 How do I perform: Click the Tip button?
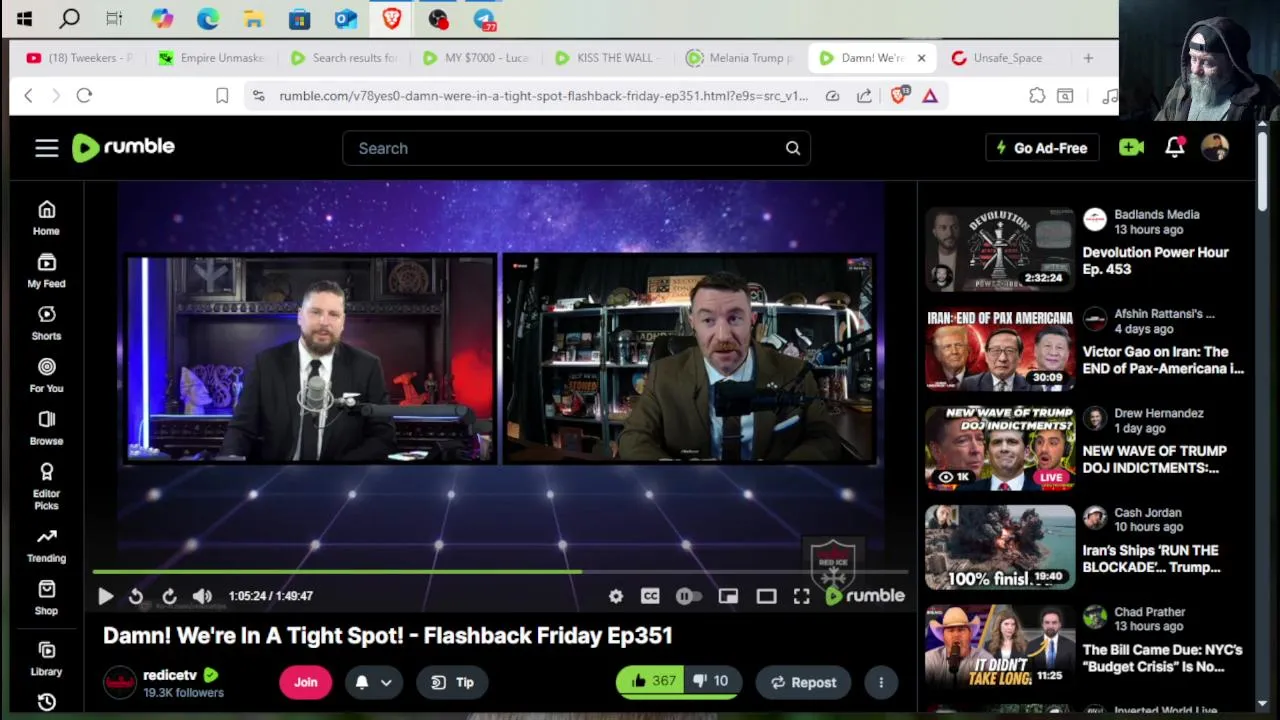pos(451,682)
